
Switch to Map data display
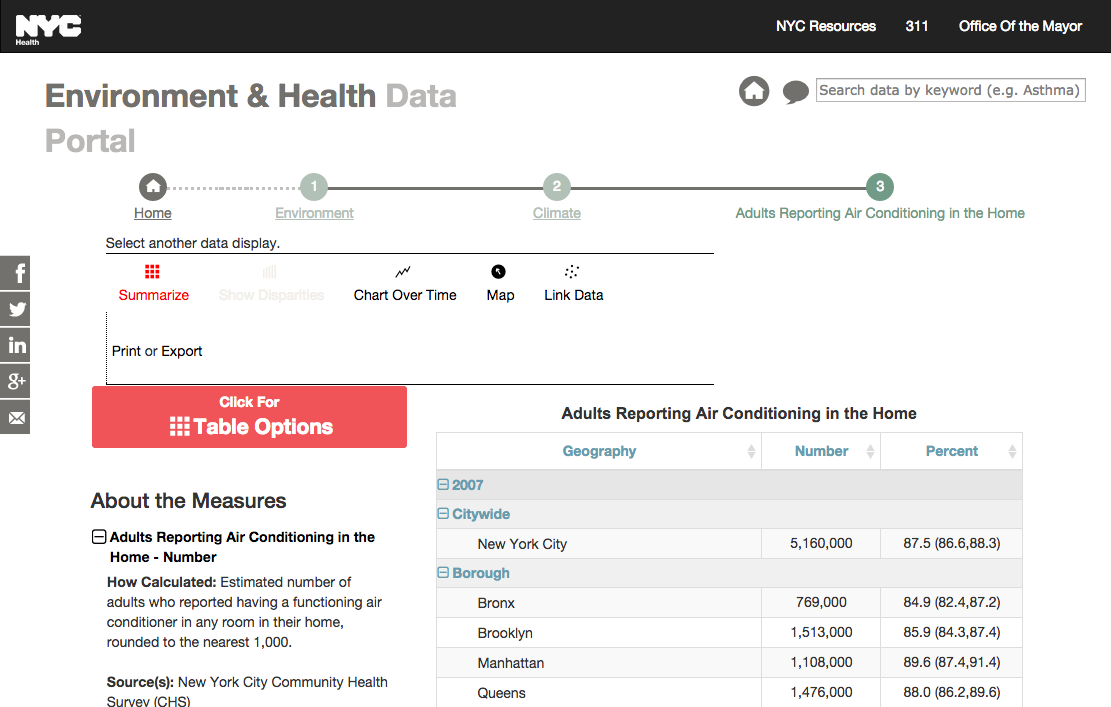click(500, 284)
